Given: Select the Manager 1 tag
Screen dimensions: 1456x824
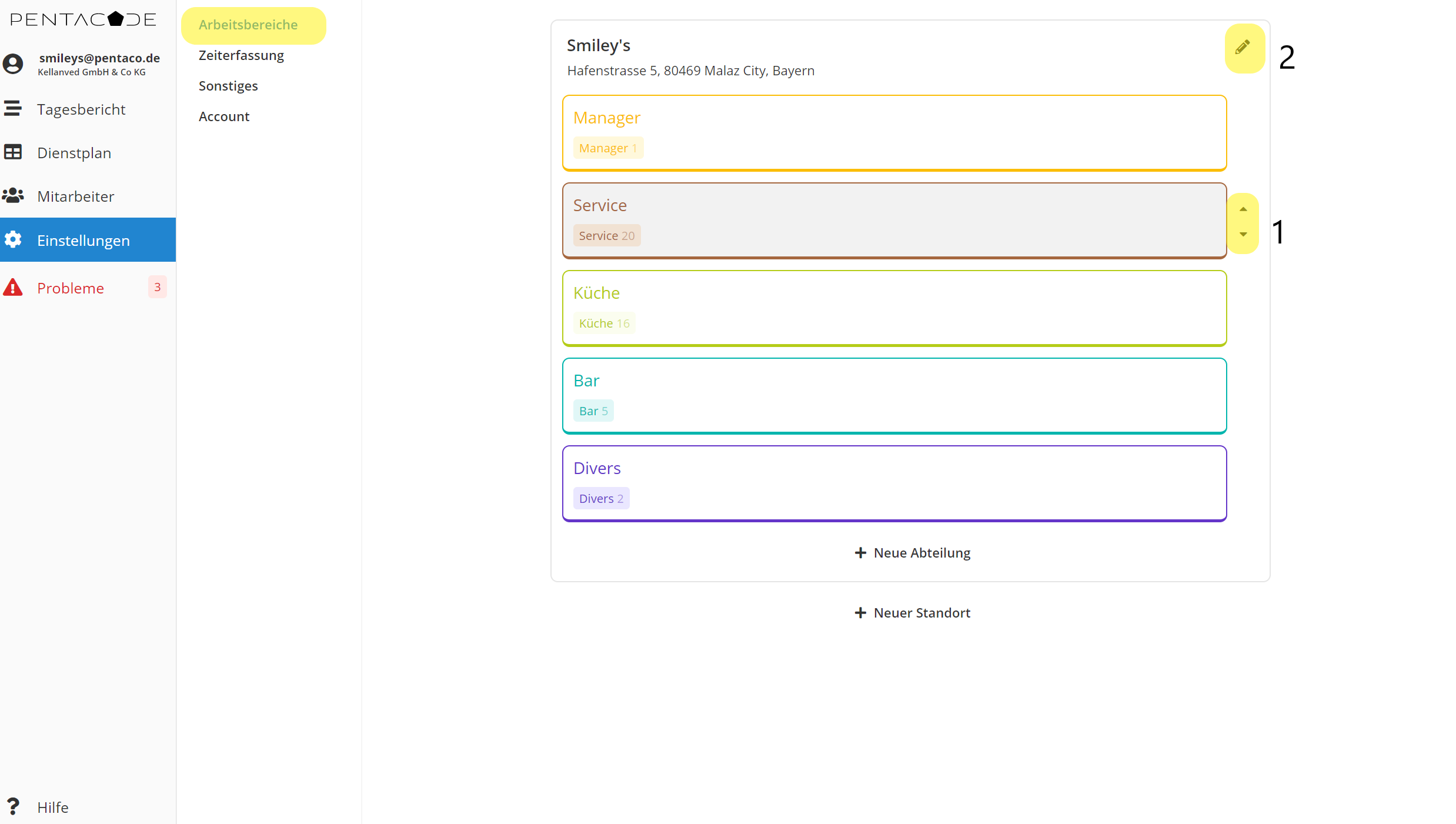Looking at the screenshot, I should coord(608,148).
